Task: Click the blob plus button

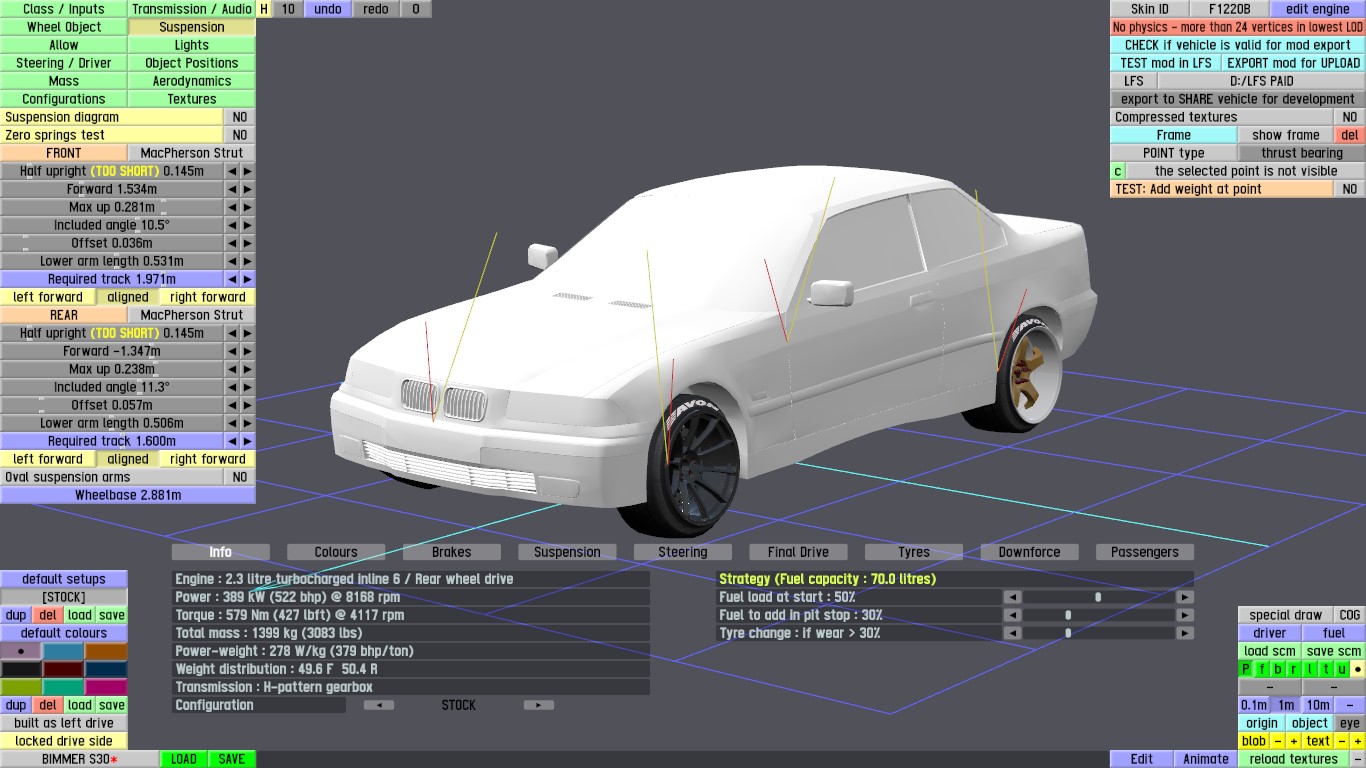Action: point(1294,741)
